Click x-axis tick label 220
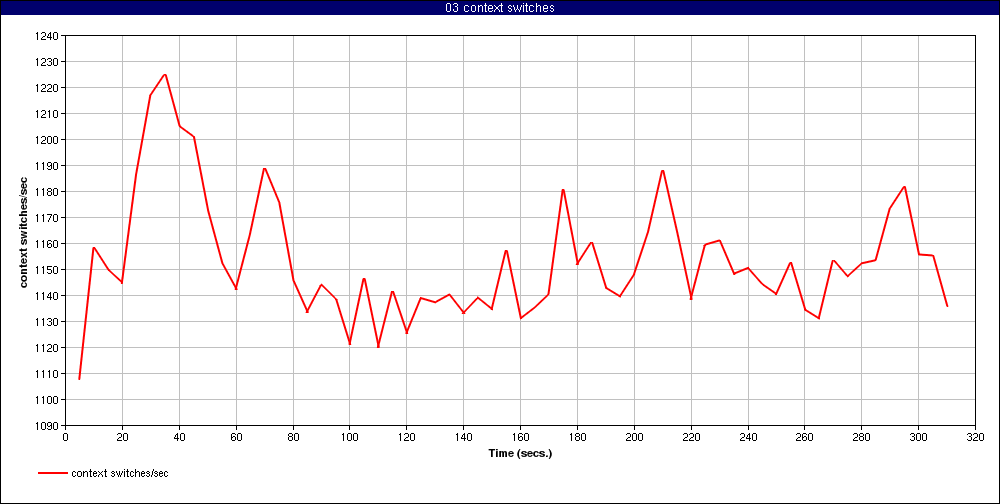 (691, 437)
